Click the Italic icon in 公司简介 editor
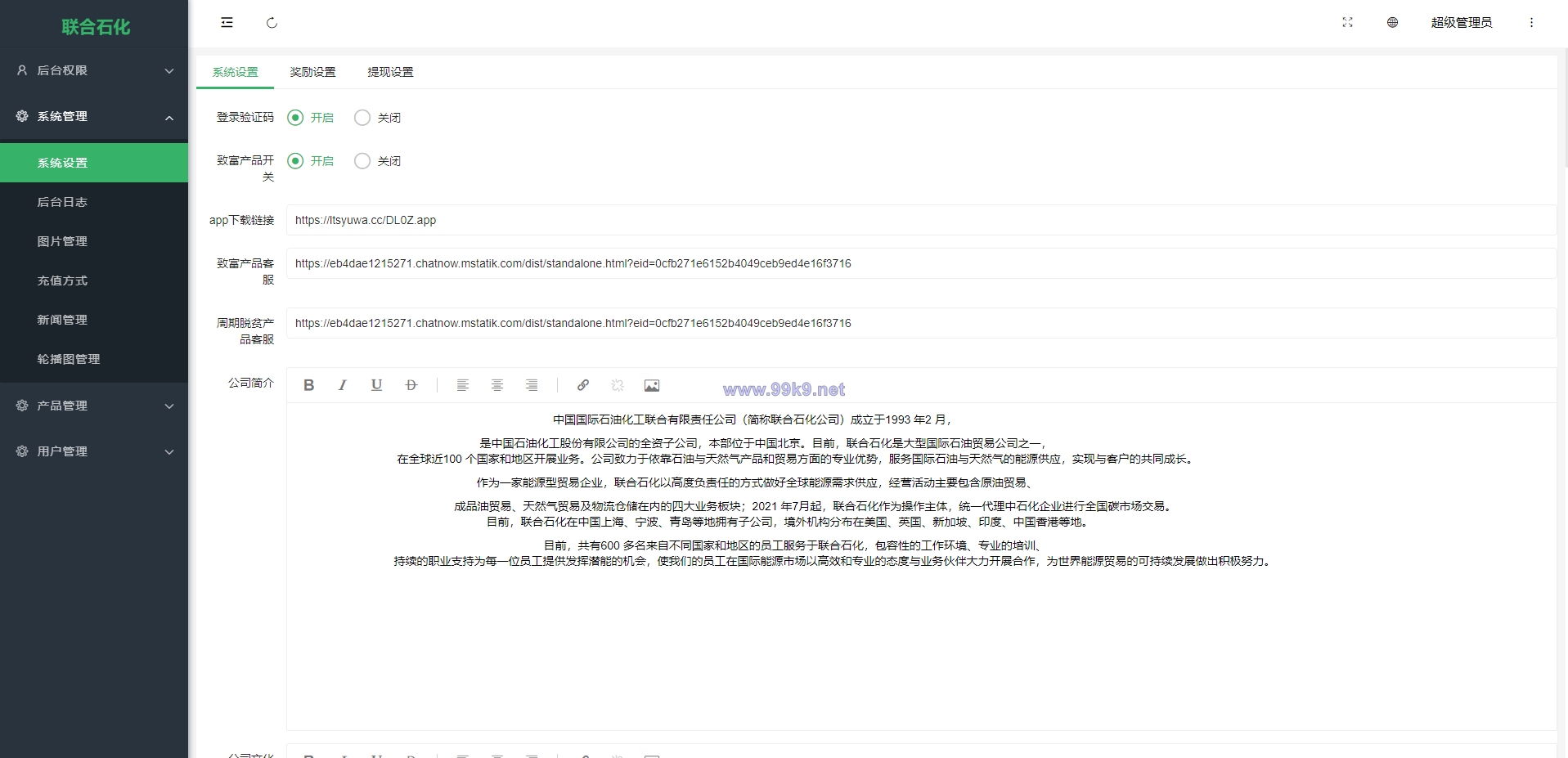The image size is (1568, 758). (343, 385)
